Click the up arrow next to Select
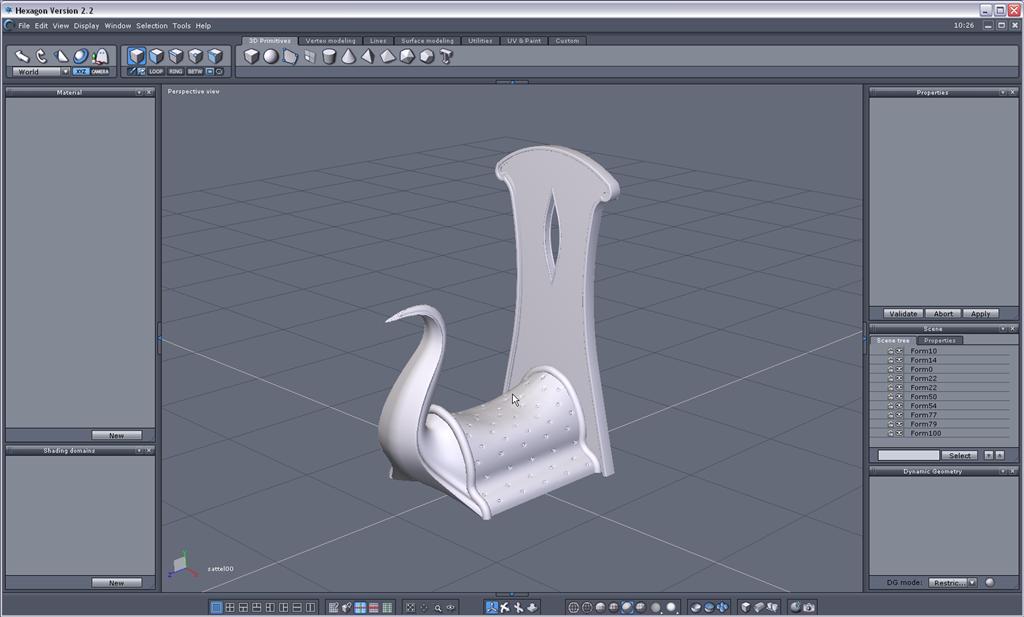This screenshot has width=1024, height=617. click(1000, 455)
